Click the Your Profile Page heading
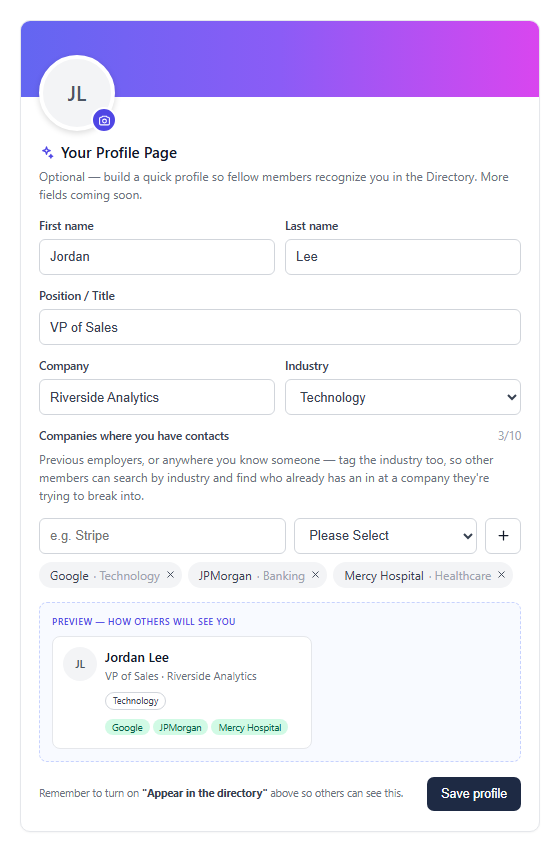 coord(119,153)
